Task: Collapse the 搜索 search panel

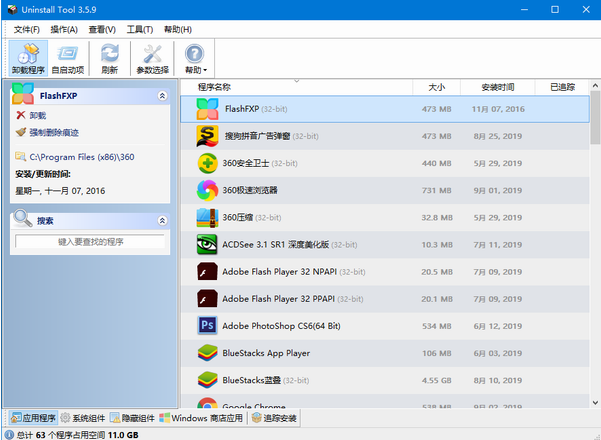Action: pyautogui.click(x=162, y=220)
